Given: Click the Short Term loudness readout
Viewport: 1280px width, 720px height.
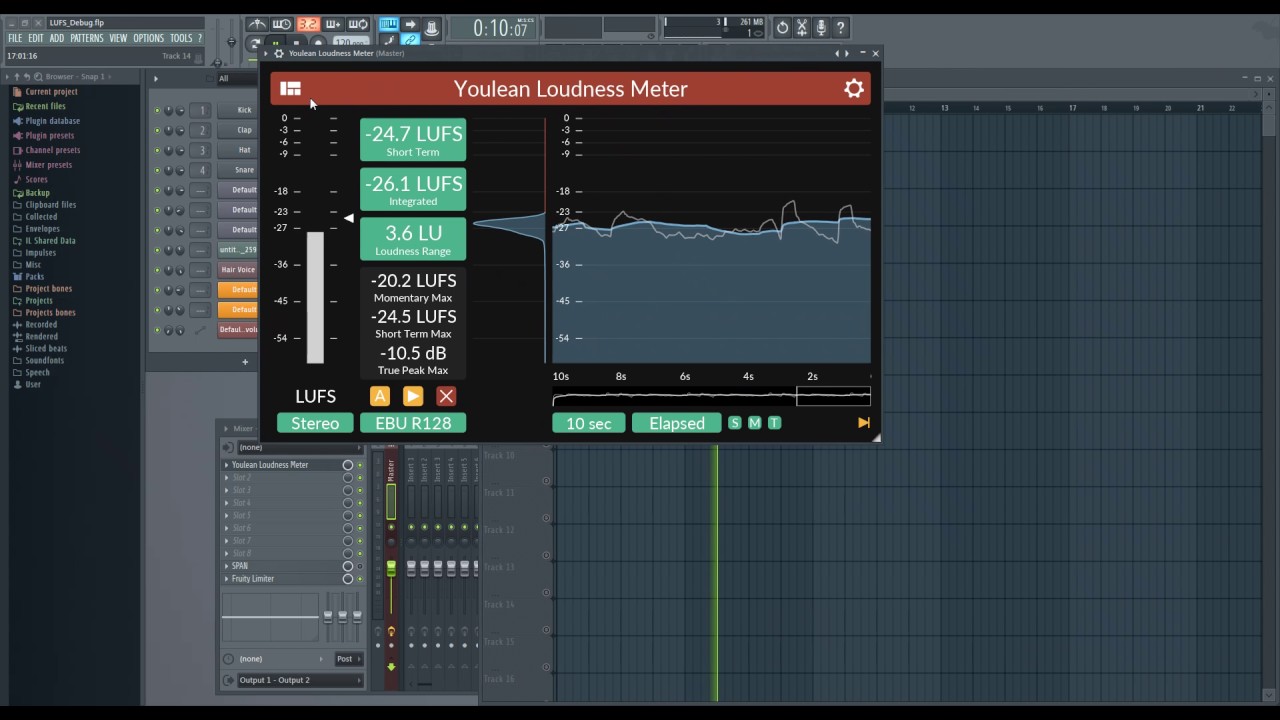Looking at the screenshot, I should click(x=413, y=140).
